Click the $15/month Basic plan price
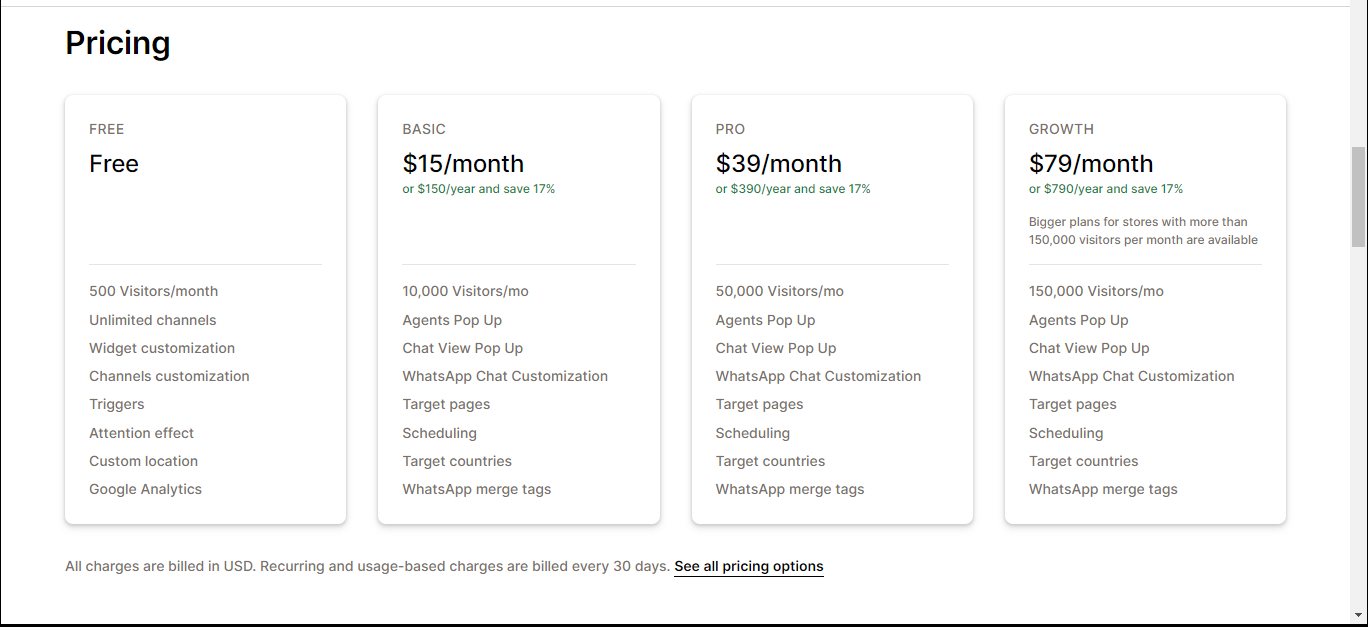This screenshot has height=627, width=1368. click(463, 163)
